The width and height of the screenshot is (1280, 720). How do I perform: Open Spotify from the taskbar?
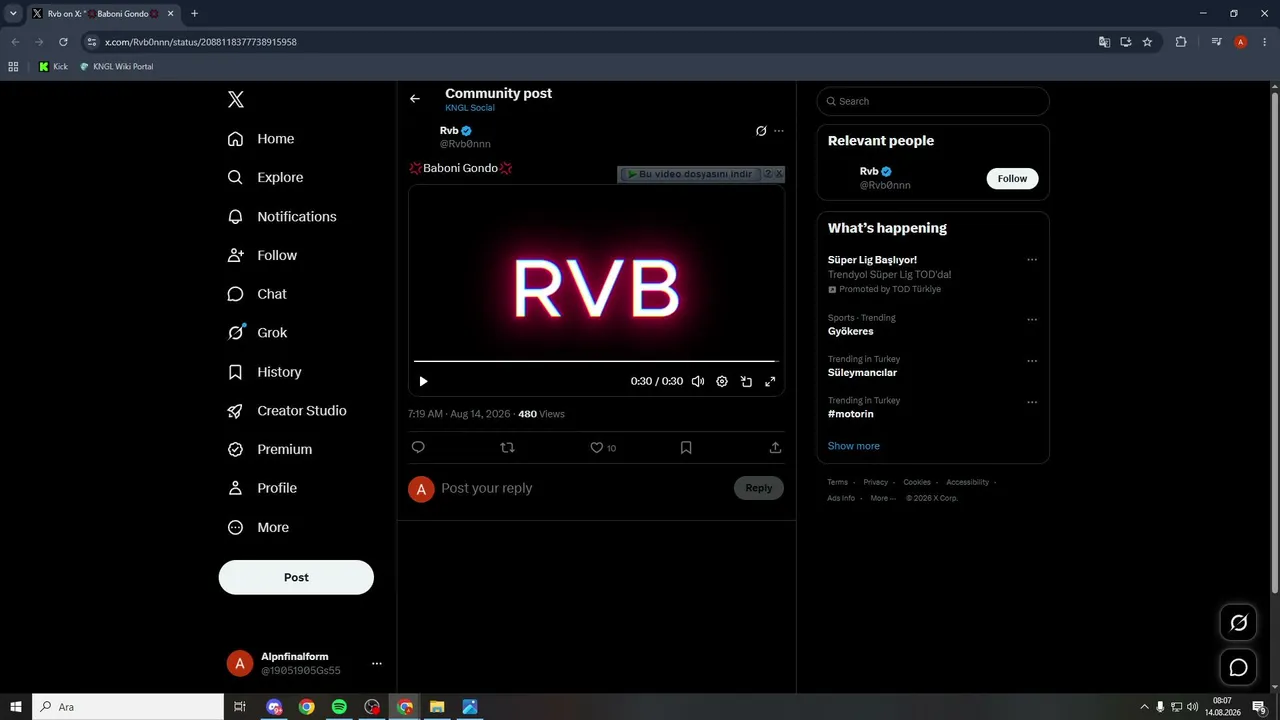click(x=339, y=707)
